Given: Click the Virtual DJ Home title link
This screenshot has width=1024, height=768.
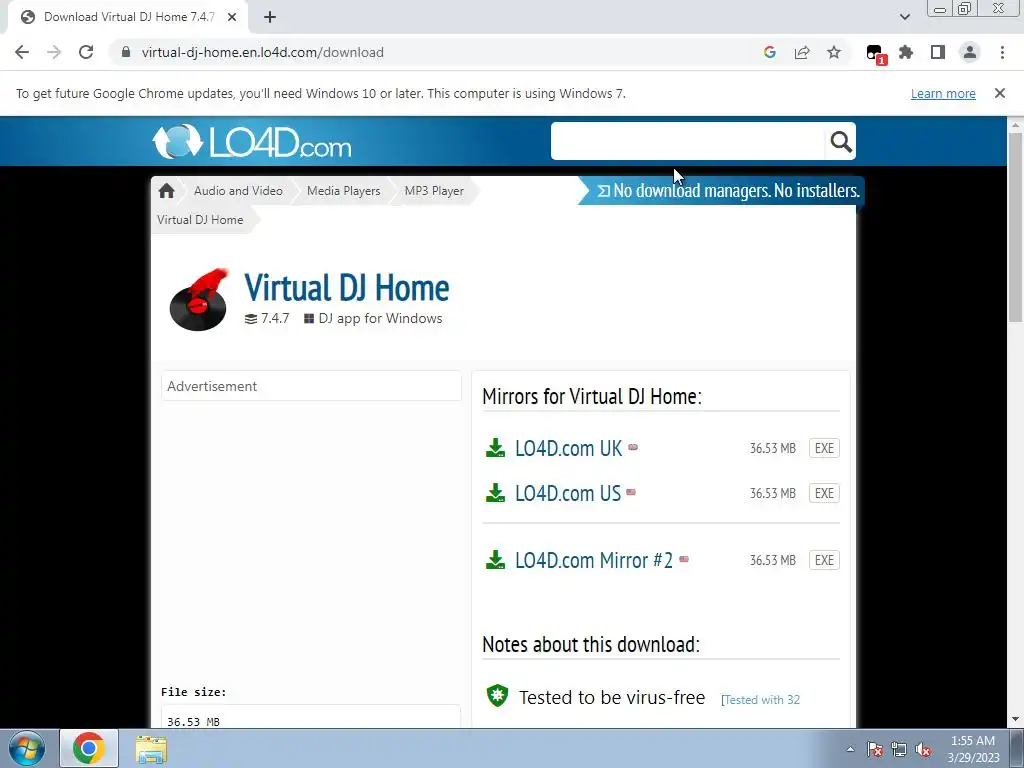Looking at the screenshot, I should [x=347, y=288].
